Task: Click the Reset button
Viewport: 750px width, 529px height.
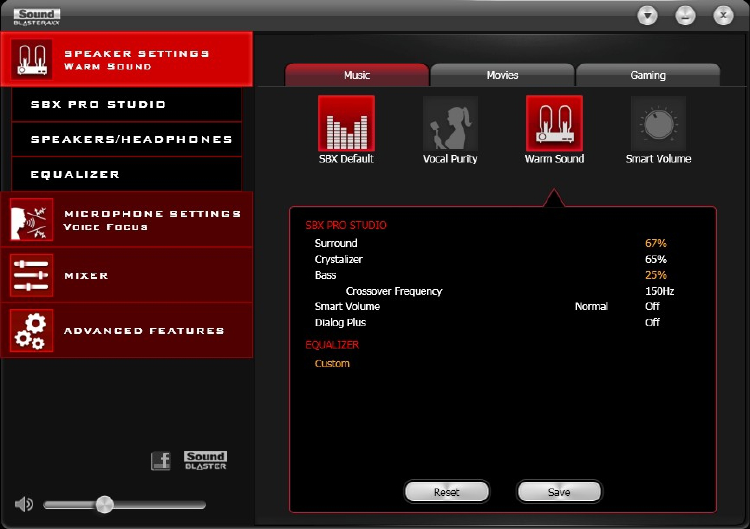Action: pos(447,492)
